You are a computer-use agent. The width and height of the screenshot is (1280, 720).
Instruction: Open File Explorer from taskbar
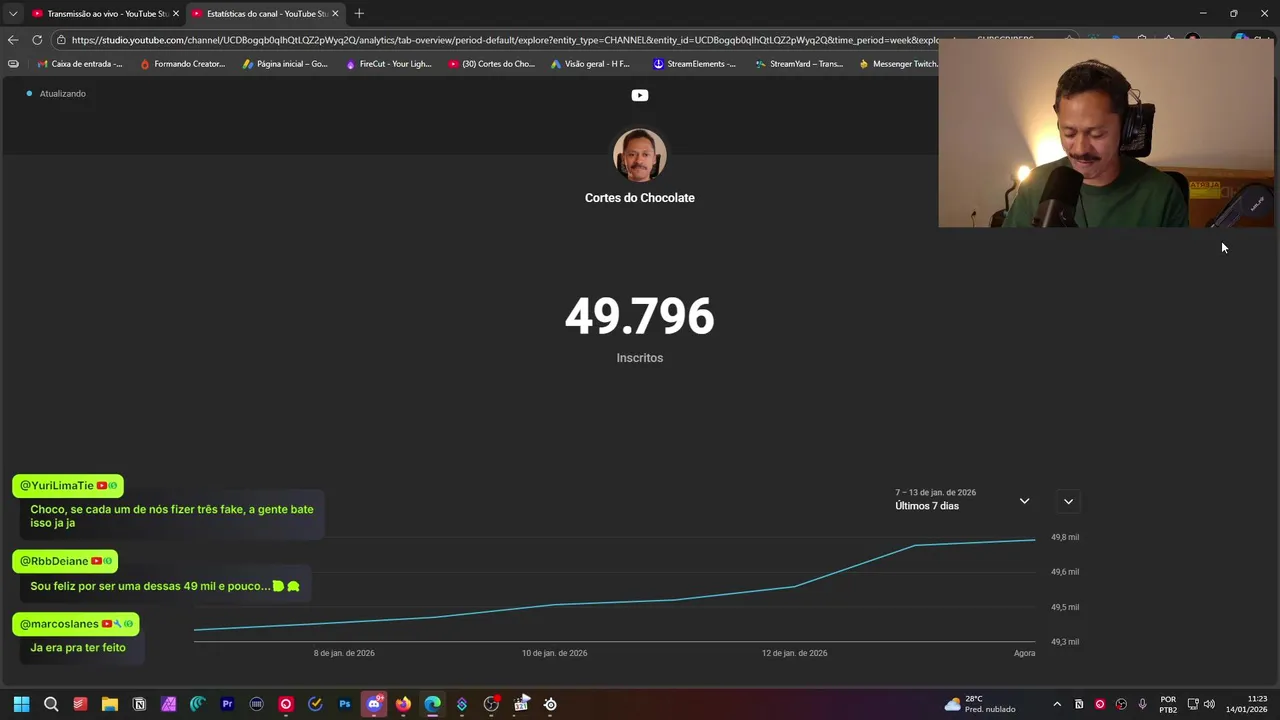110,704
